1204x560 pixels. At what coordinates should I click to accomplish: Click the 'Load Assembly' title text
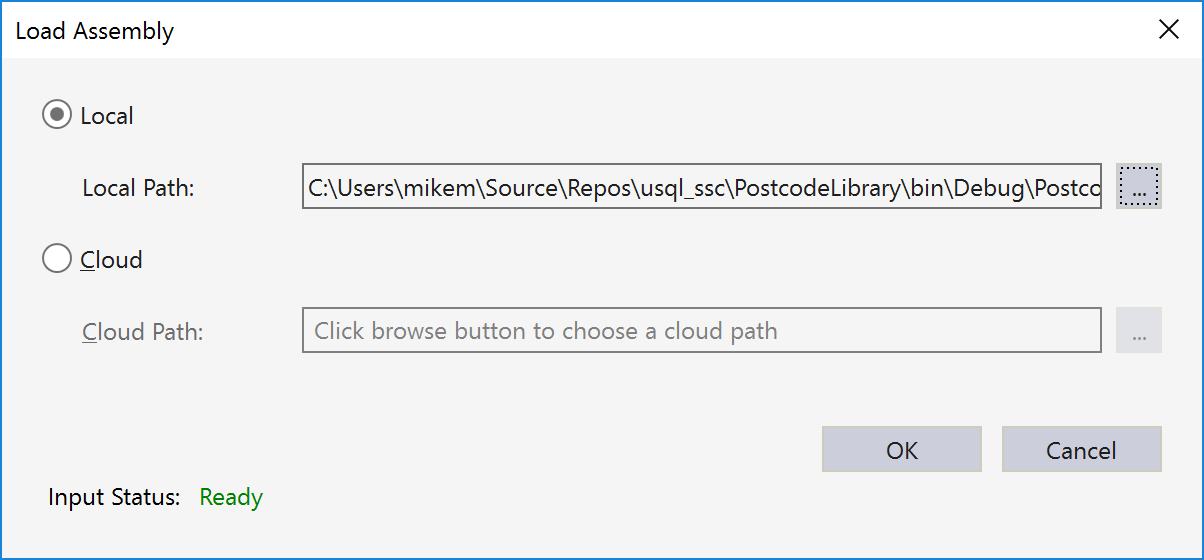[95, 31]
